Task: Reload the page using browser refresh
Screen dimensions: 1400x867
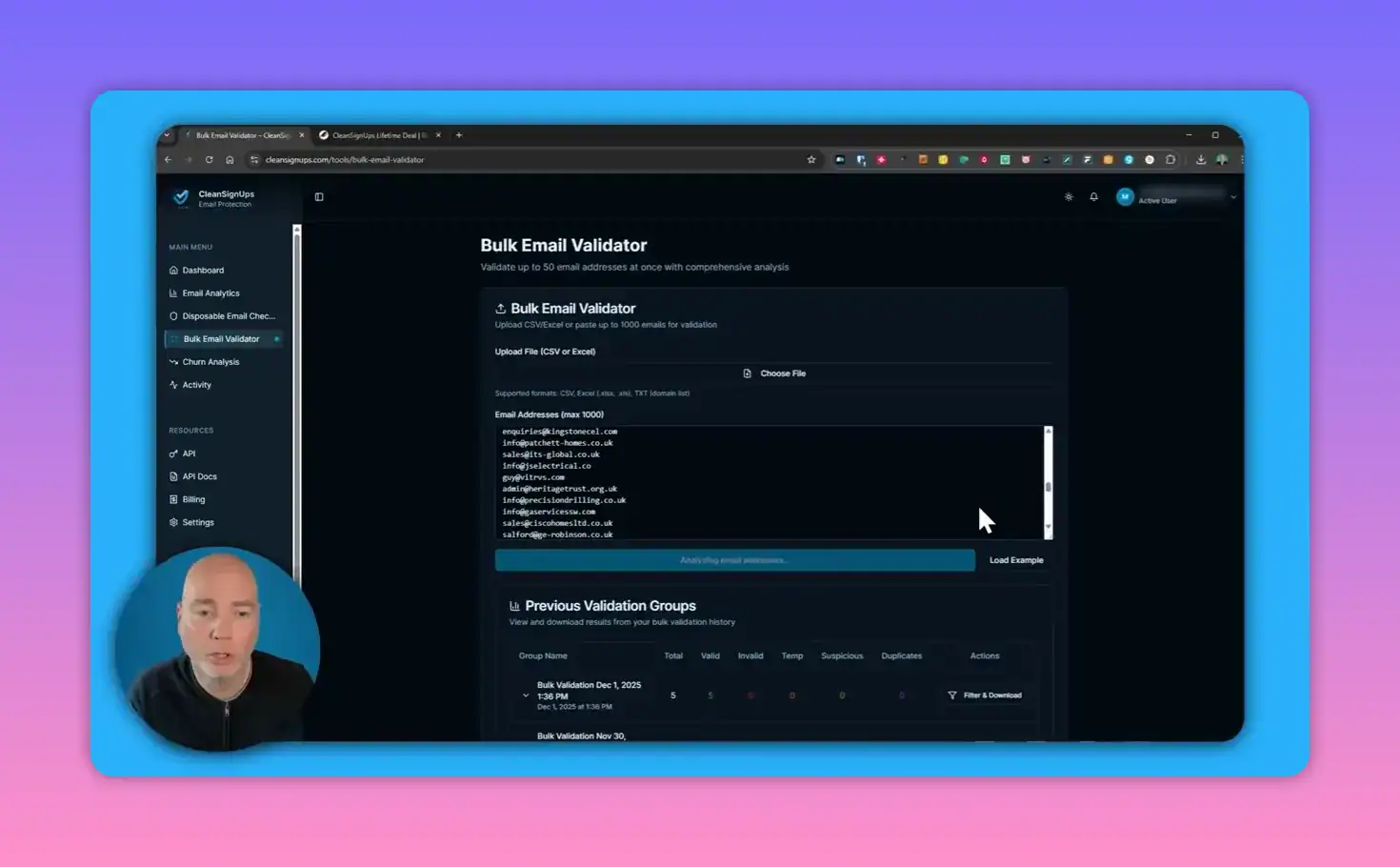Action: [209, 160]
